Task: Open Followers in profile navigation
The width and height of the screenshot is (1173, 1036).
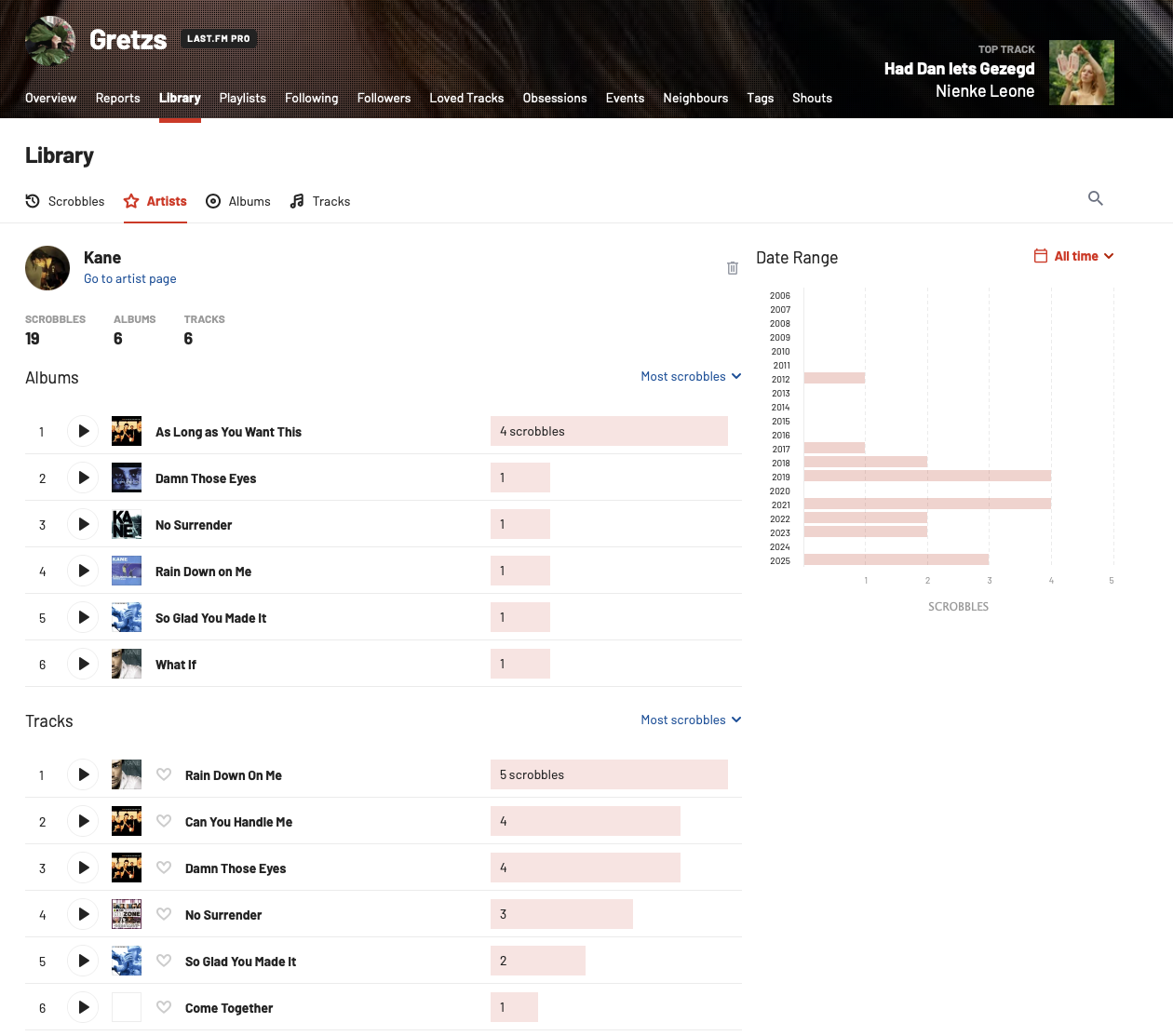Action: (x=384, y=98)
